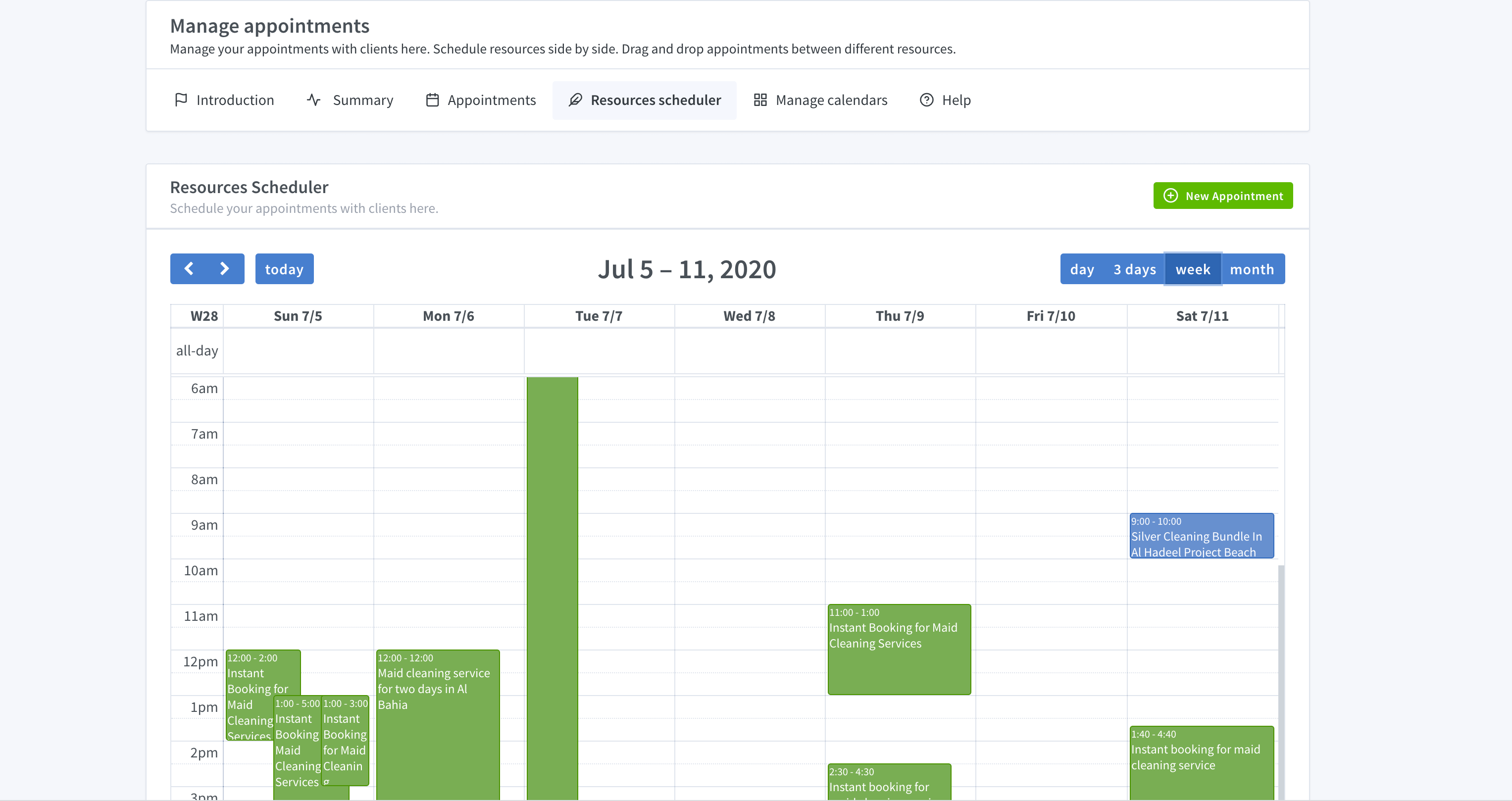The image size is (1512, 801).
Task: Click the Jul 5 – 11, 2020 title
Action: 687,269
